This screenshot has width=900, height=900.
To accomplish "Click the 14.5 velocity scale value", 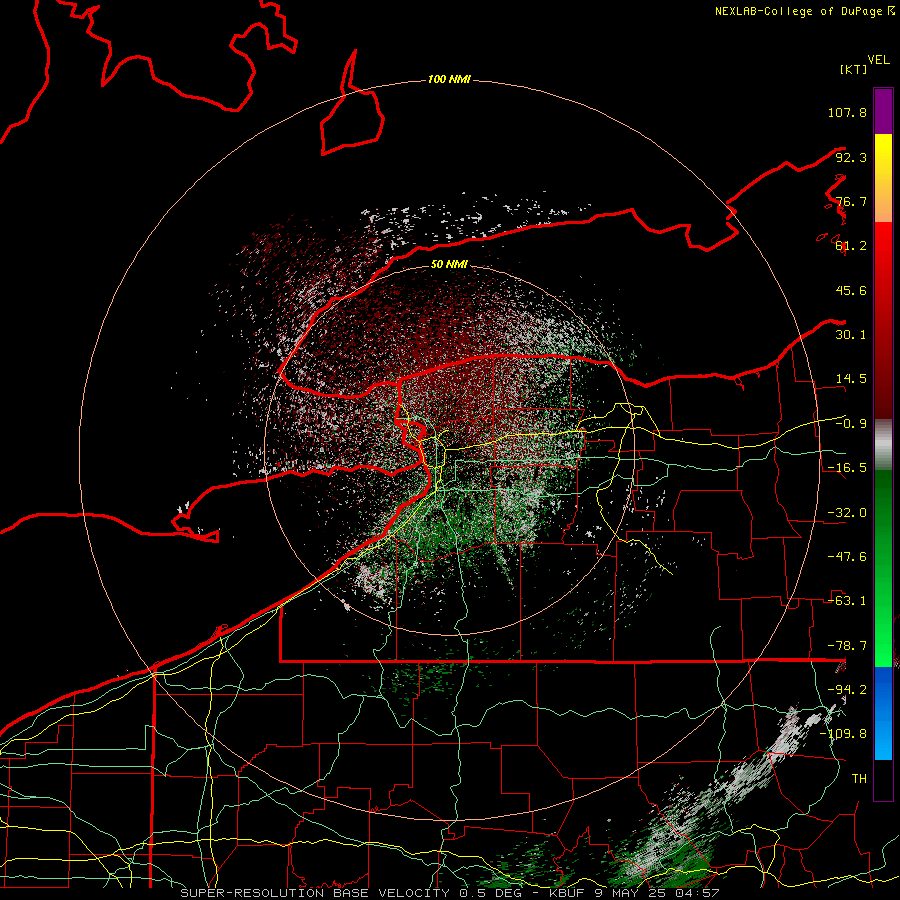I will 851,379.
